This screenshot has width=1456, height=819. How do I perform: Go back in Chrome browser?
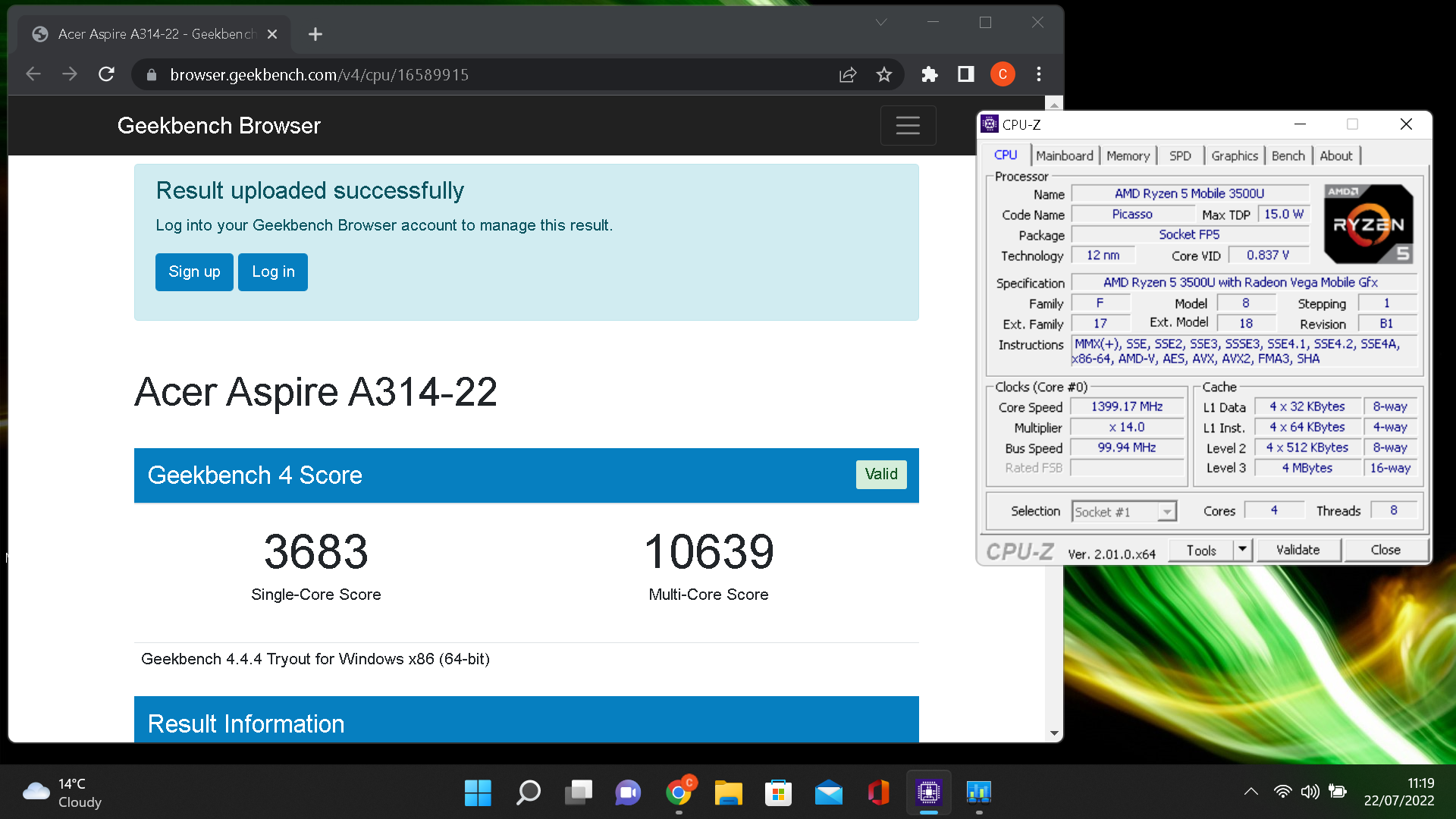click(x=33, y=74)
